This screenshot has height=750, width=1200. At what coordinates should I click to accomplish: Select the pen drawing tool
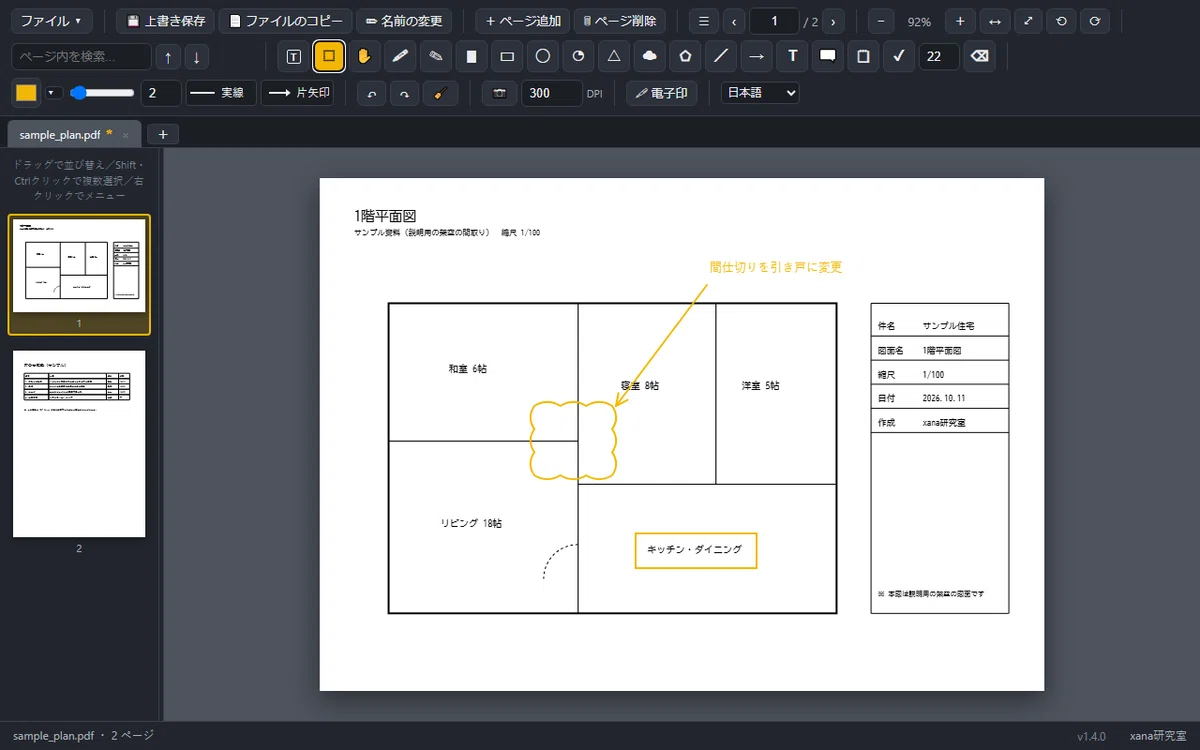pos(400,56)
